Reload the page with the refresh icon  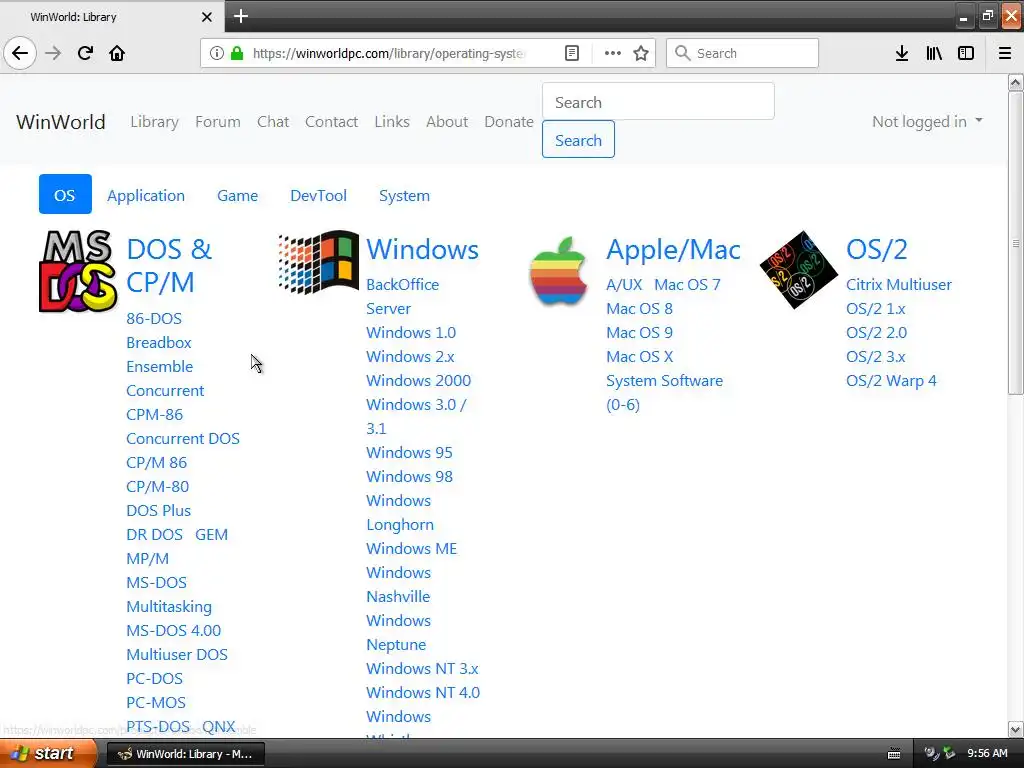(85, 53)
